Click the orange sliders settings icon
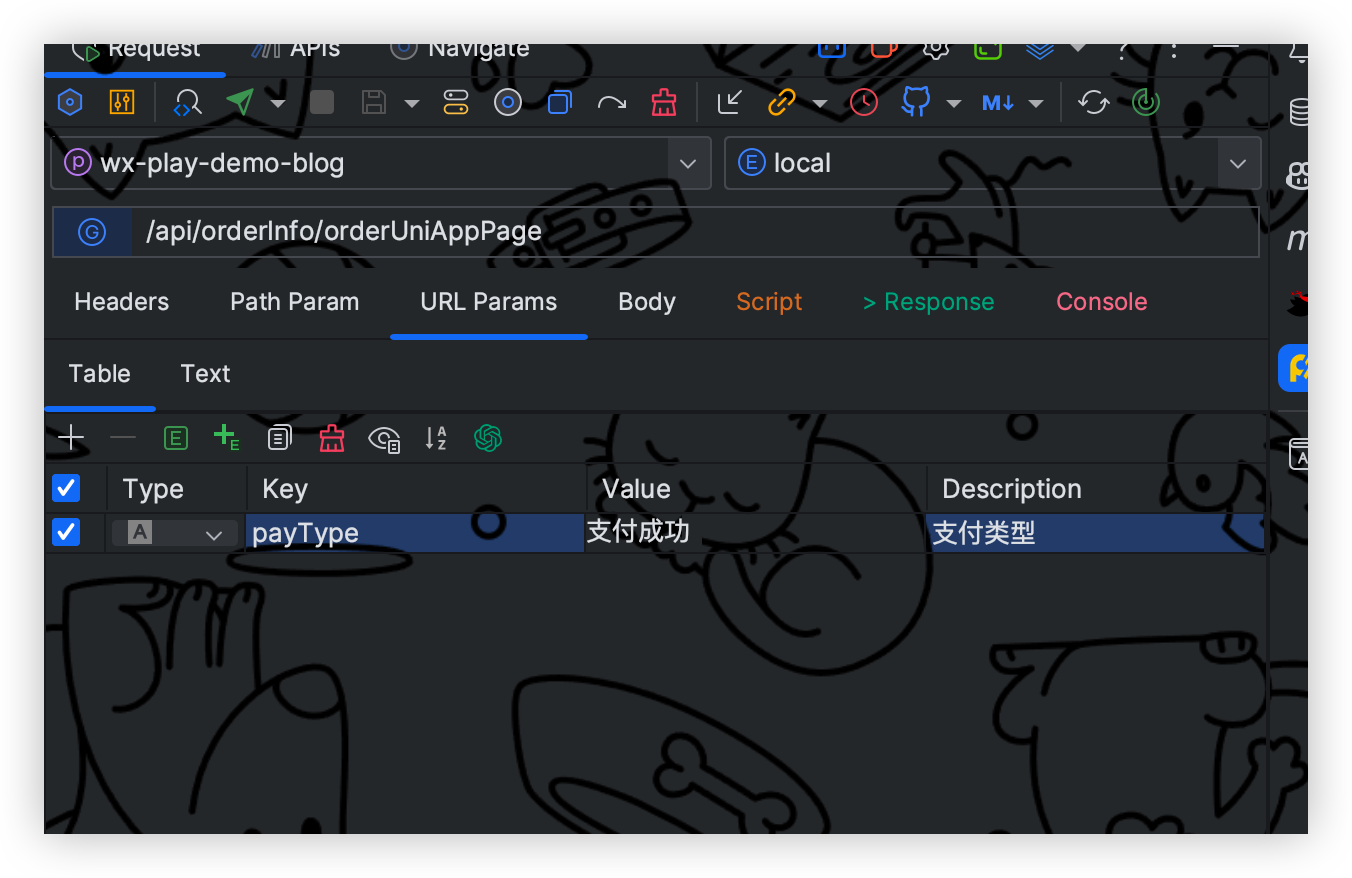Viewport: 1352px width, 878px height. coord(121,102)
